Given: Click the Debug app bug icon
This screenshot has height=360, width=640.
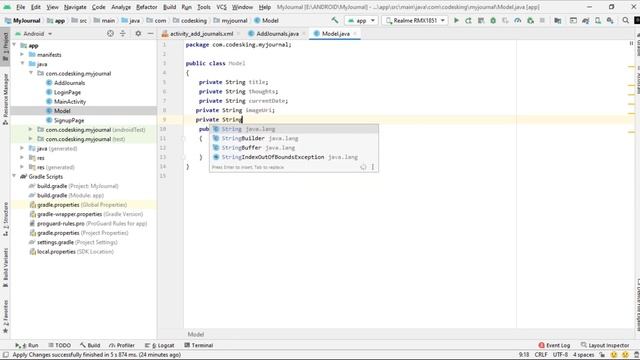Looking at the screenshot, I should pos(493,20).
